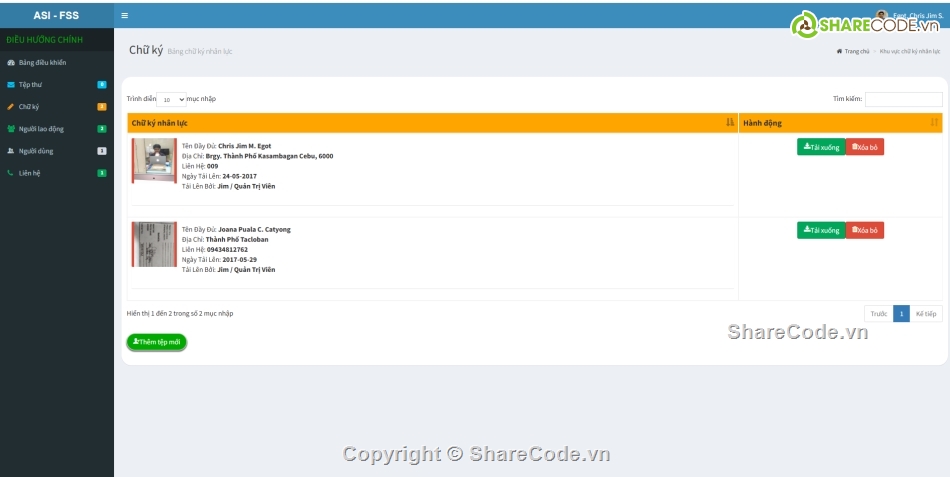Open Tệp thư menu item
Screen dimensions: 950x477
(x=57, y=85)
